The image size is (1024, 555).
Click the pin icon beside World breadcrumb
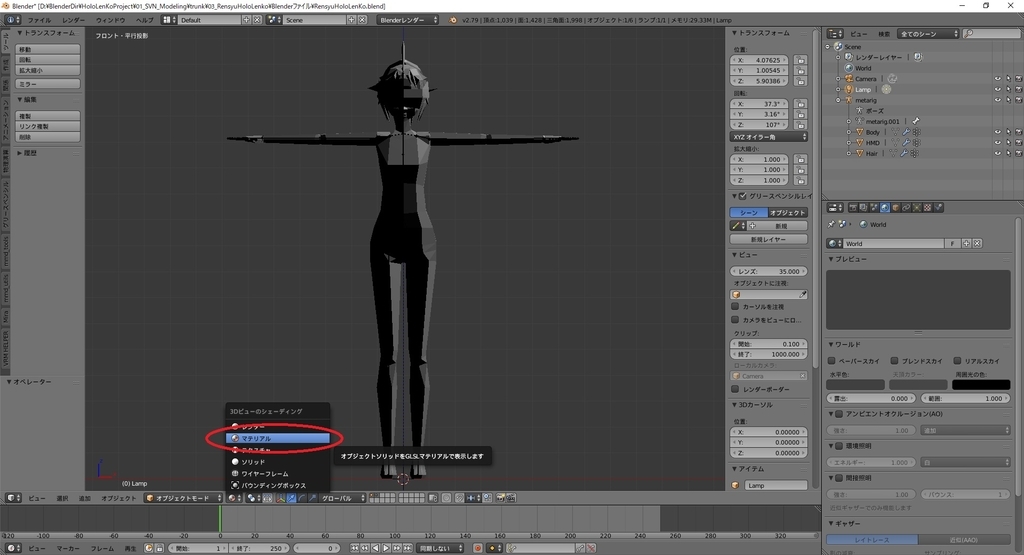(831, 224)
